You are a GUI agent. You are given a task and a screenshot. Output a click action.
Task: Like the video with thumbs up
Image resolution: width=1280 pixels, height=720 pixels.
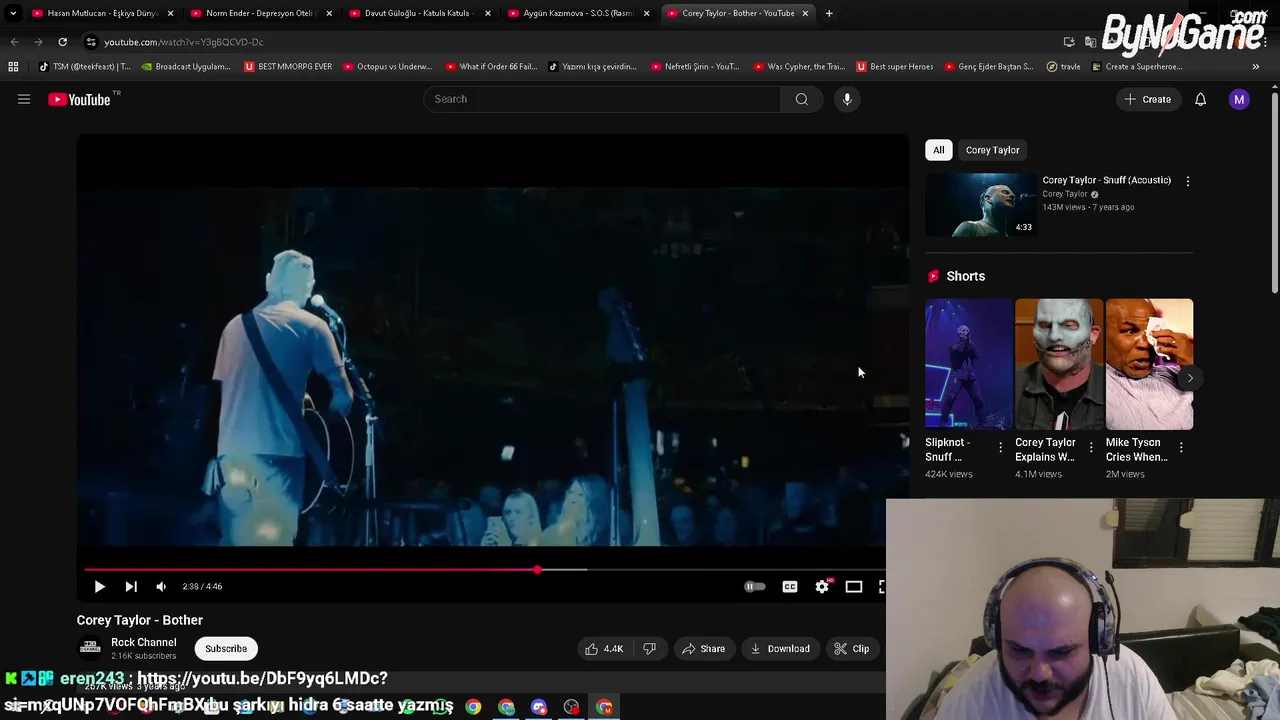604,649
